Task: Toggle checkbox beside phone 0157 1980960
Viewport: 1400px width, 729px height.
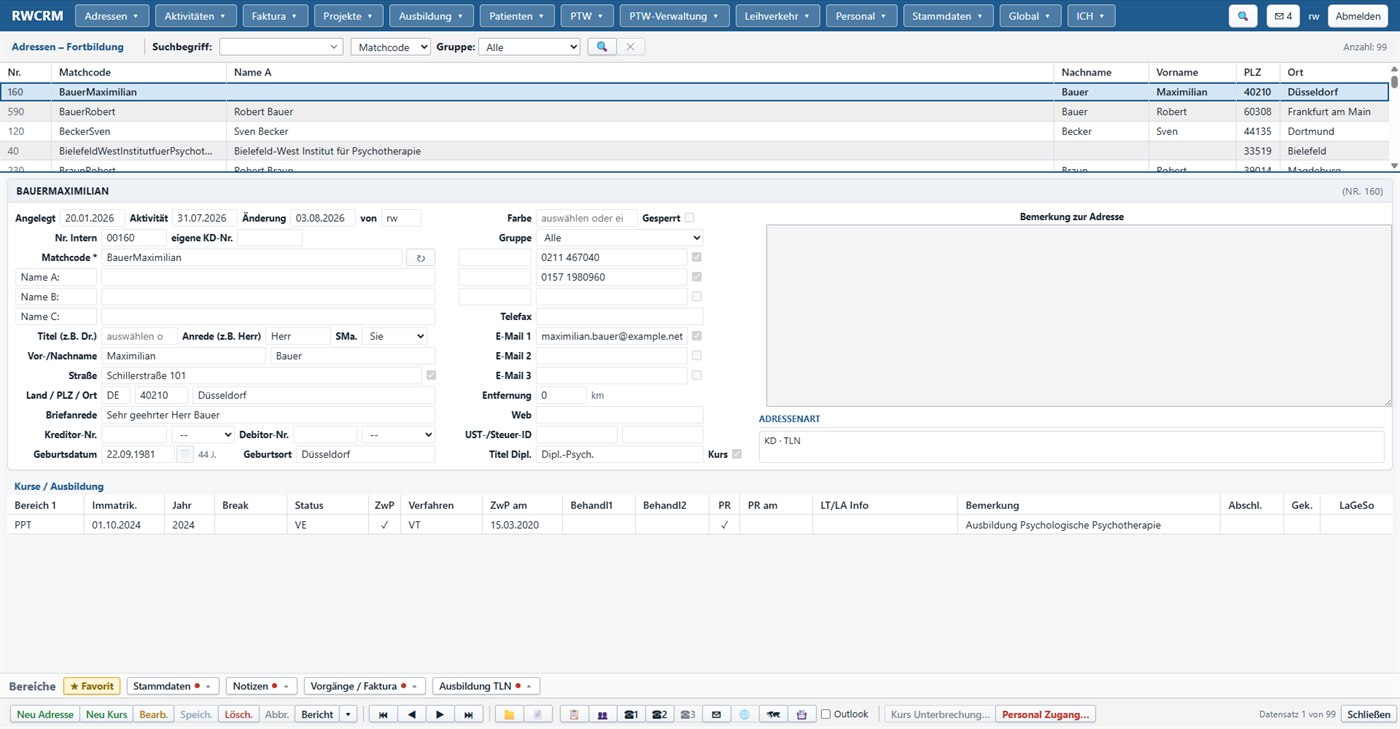Action: pyautogui.click(x=697, y=277)
